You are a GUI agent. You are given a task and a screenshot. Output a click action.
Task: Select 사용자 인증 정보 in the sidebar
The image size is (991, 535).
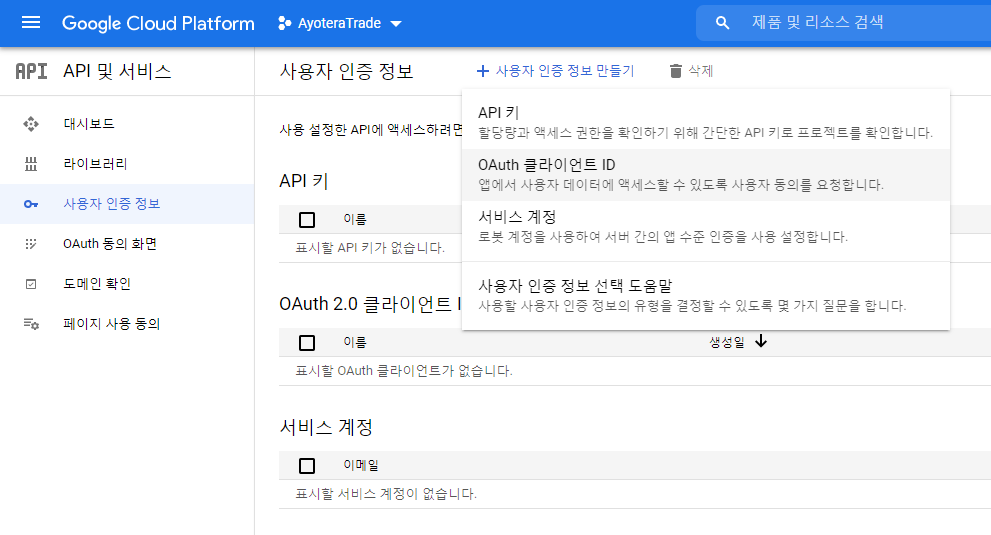pyautogui.click(x=127, y=204)
